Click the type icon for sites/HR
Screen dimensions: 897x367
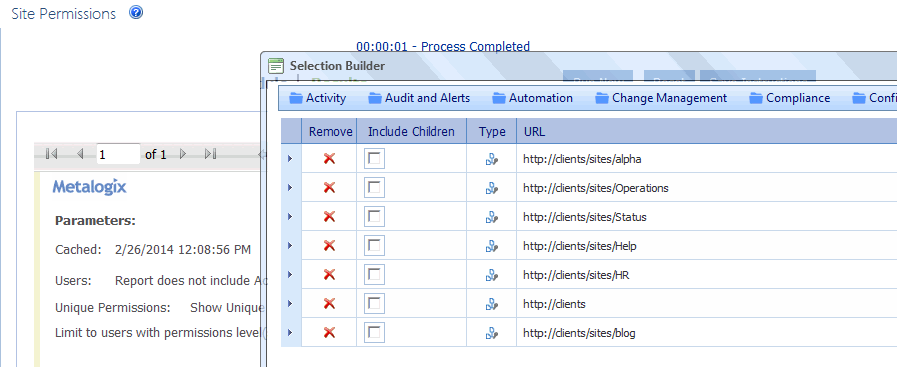[491, 276]
